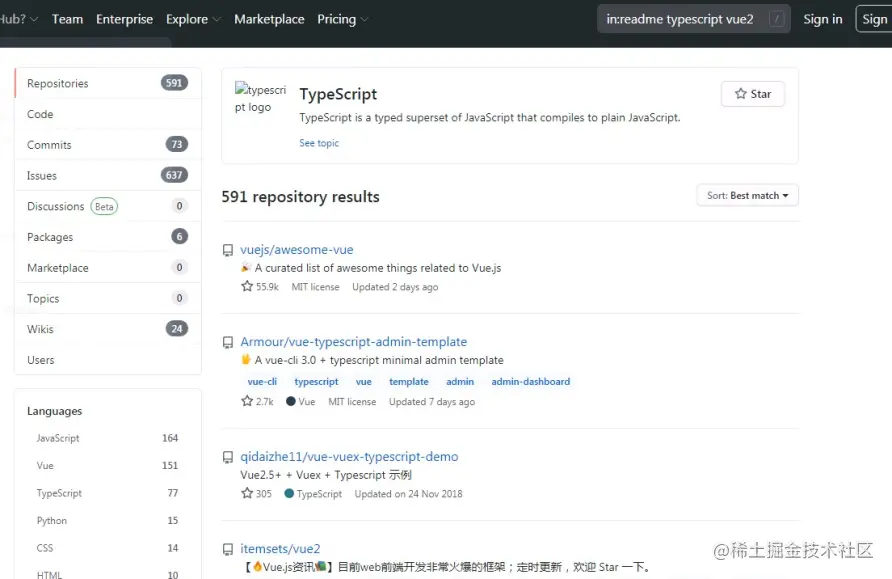The image size is (892, 579).
Task: Click See topic link for TypeScript
Action: pos(319,143)
